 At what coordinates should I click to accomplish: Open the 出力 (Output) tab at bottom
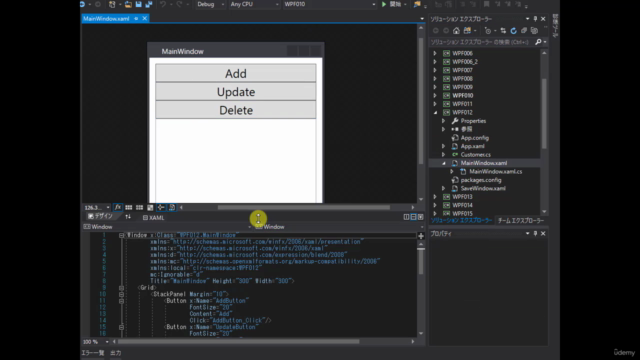pos(116,353)
